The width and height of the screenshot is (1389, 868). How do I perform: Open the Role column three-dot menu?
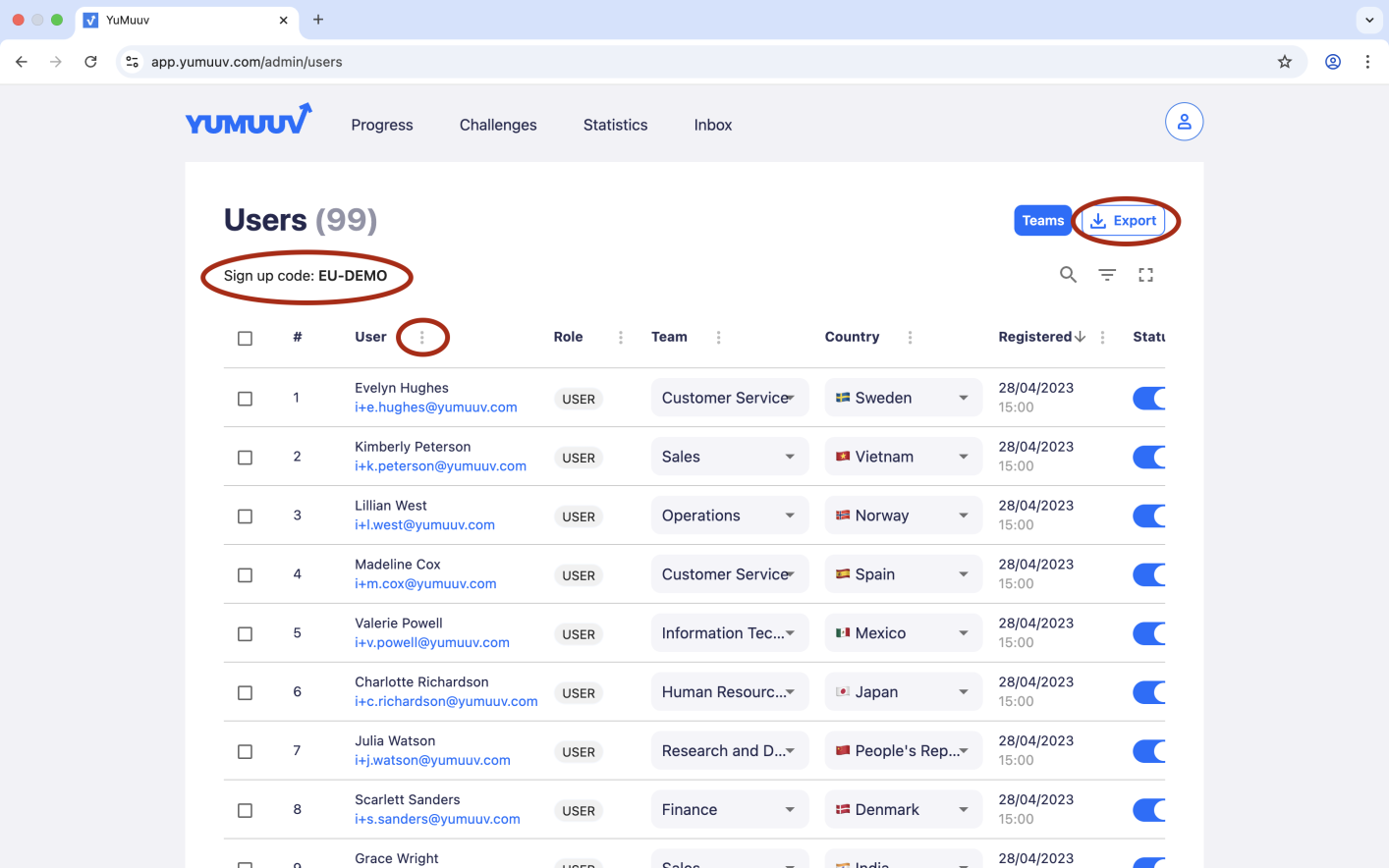pos(621,337)
